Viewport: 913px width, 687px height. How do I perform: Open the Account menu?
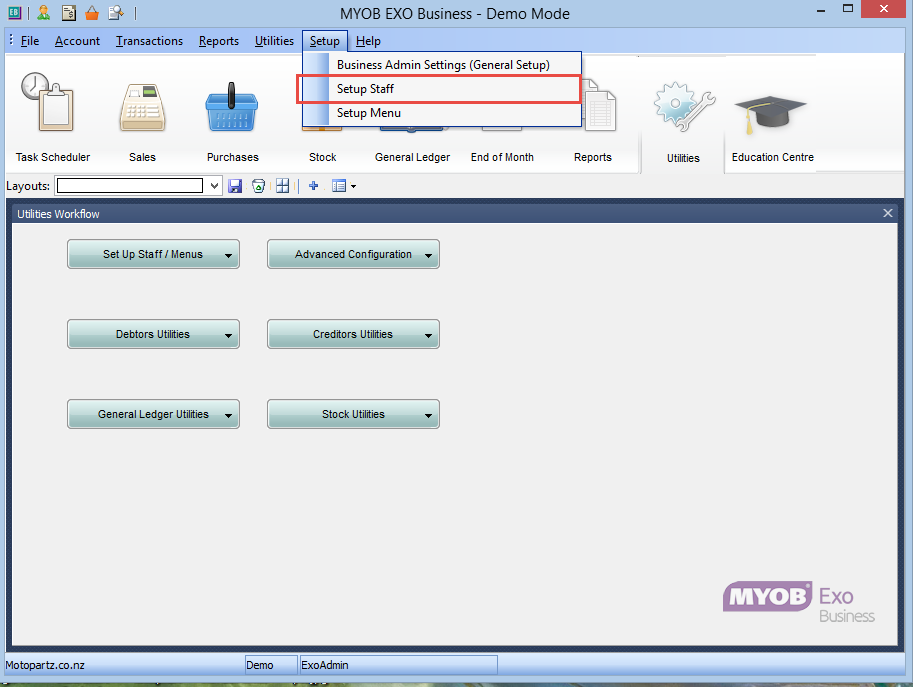(77, 41)
